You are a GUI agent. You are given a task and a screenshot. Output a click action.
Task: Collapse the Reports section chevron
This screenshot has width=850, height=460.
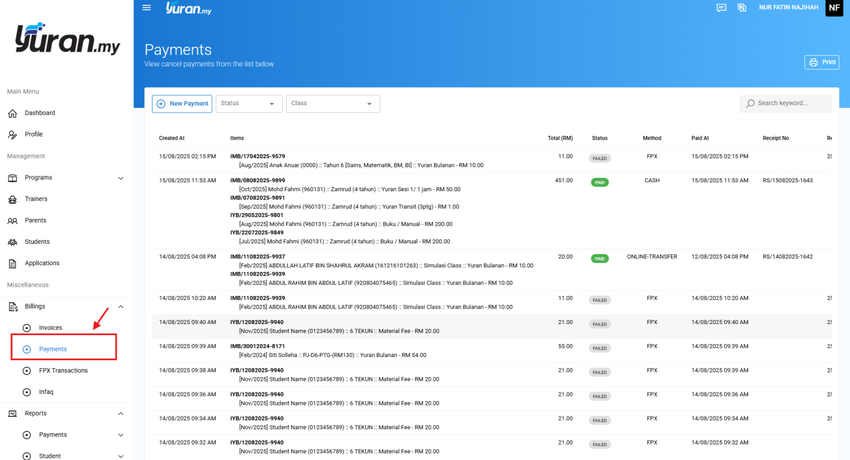121,414
